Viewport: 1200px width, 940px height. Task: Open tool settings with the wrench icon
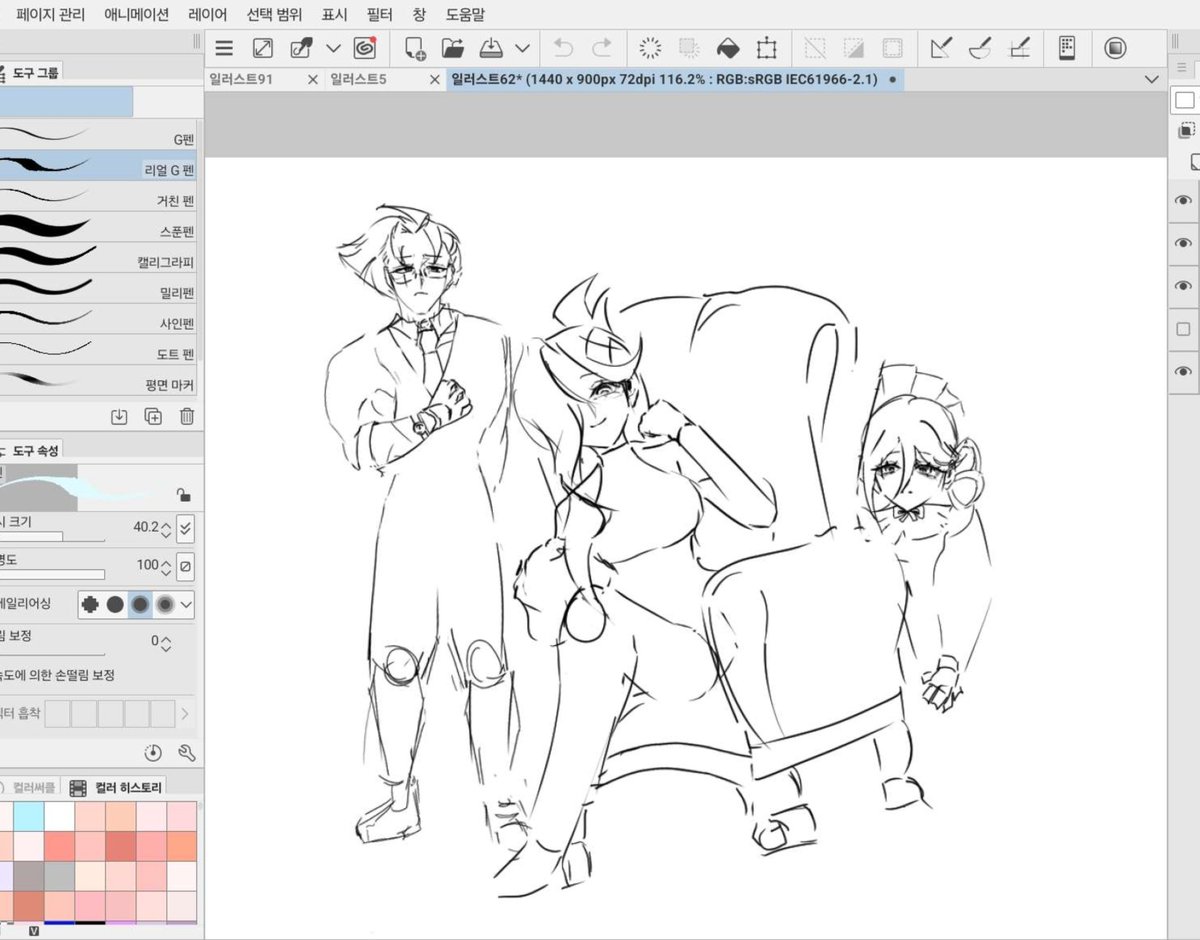[187, 752]
